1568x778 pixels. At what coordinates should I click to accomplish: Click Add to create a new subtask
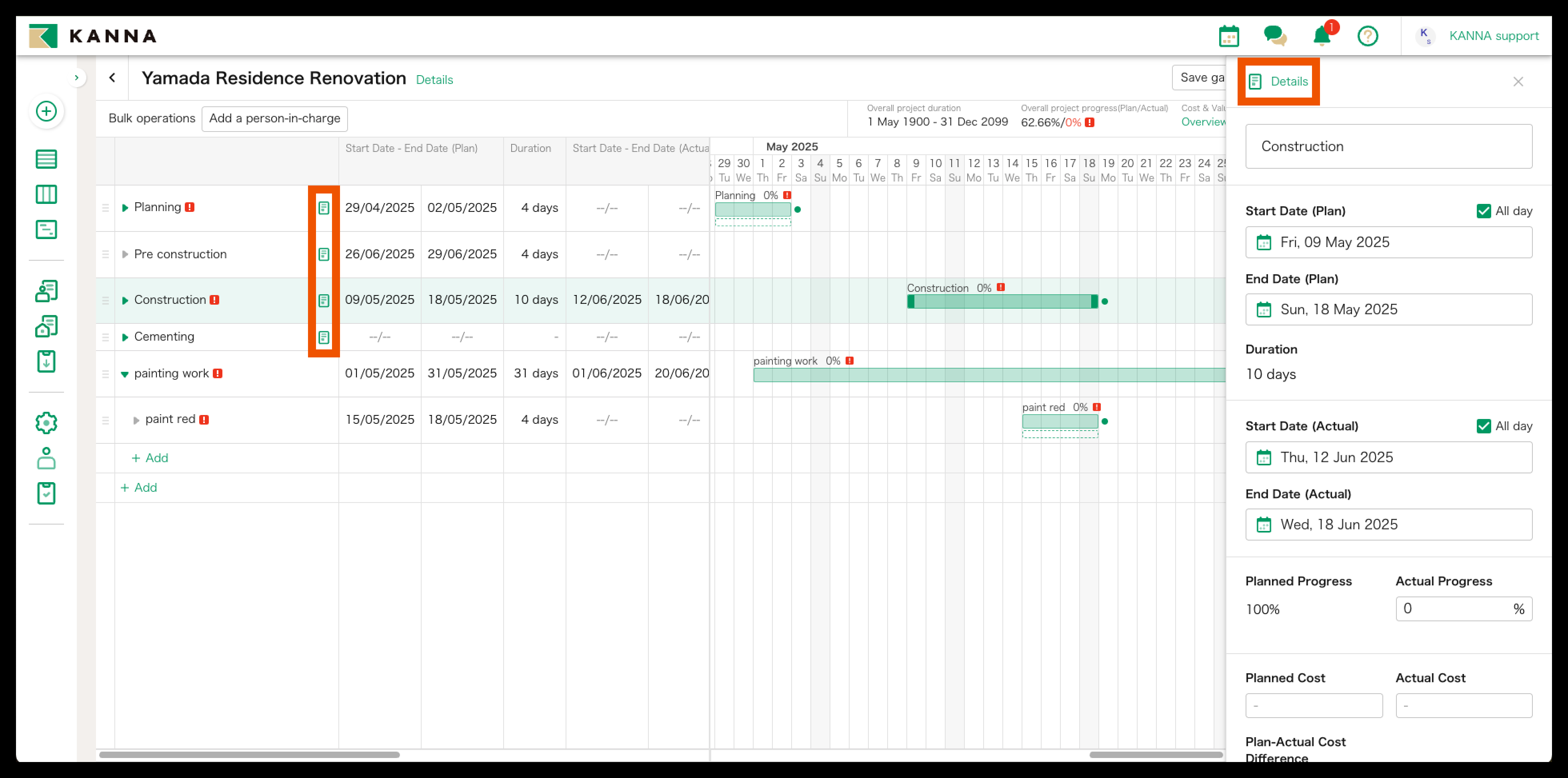coord(150,457)
